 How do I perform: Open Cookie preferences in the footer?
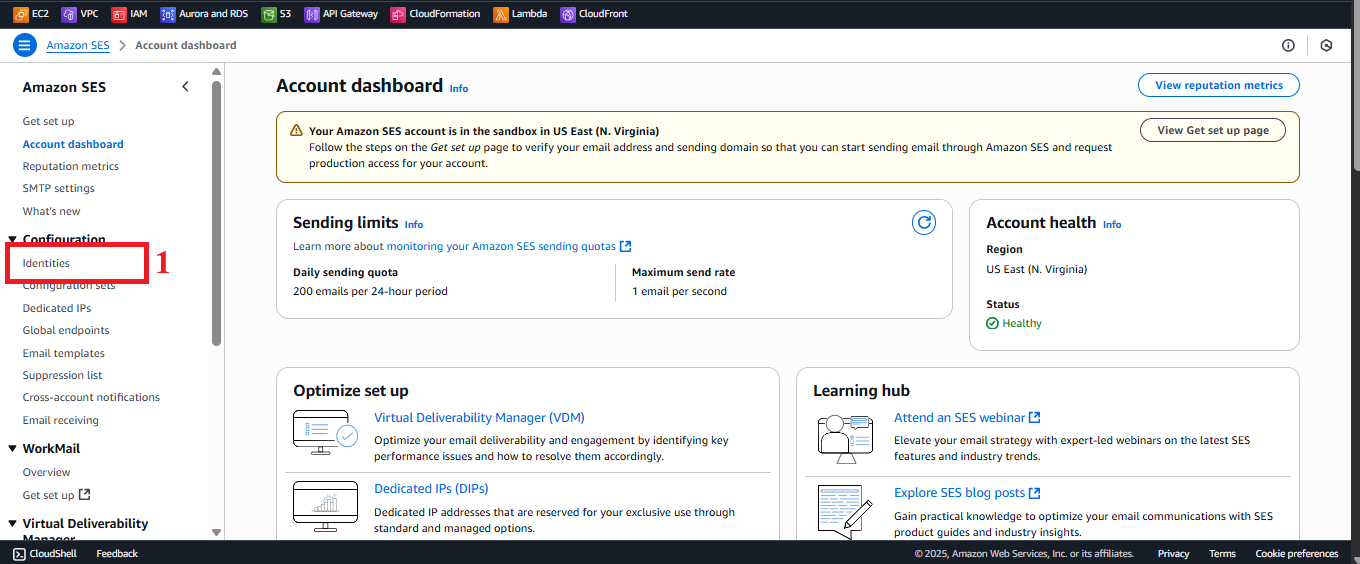tap(1297, 553)
